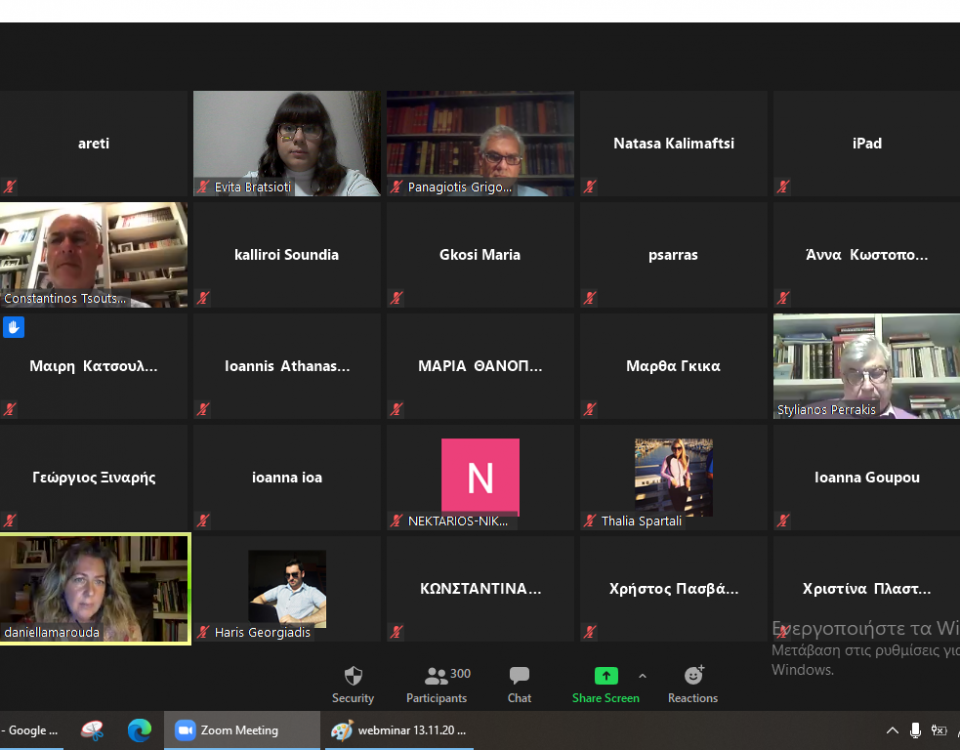Viewport: 960px width, 750px height.
Task: Click the Ioanna Goupou name tile
Action: click(x=866, y=477)
